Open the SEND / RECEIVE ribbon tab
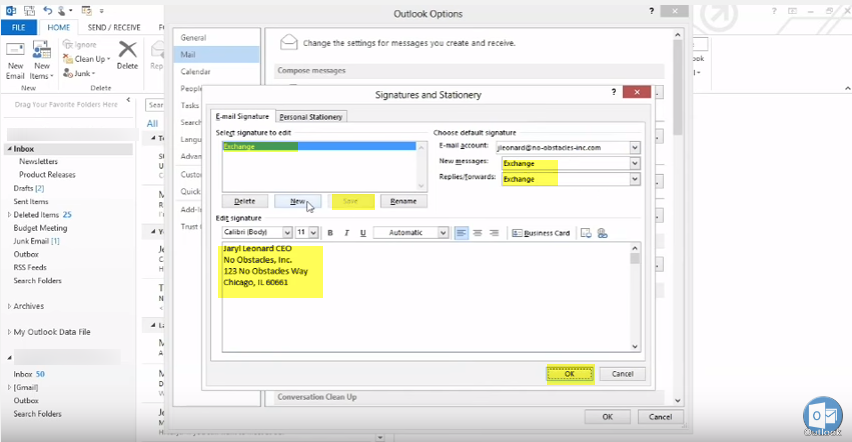The height and width of the screenshot is (442, 852). [x=114, y=27]
